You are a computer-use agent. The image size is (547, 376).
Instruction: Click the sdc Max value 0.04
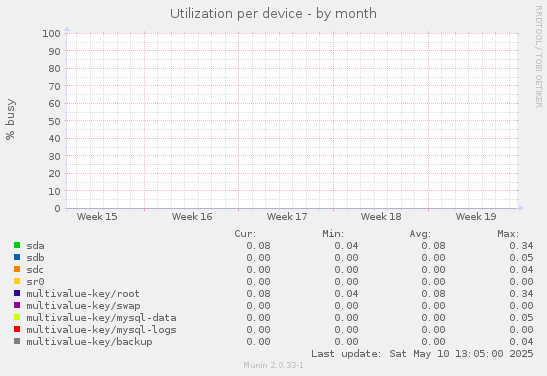521,270
